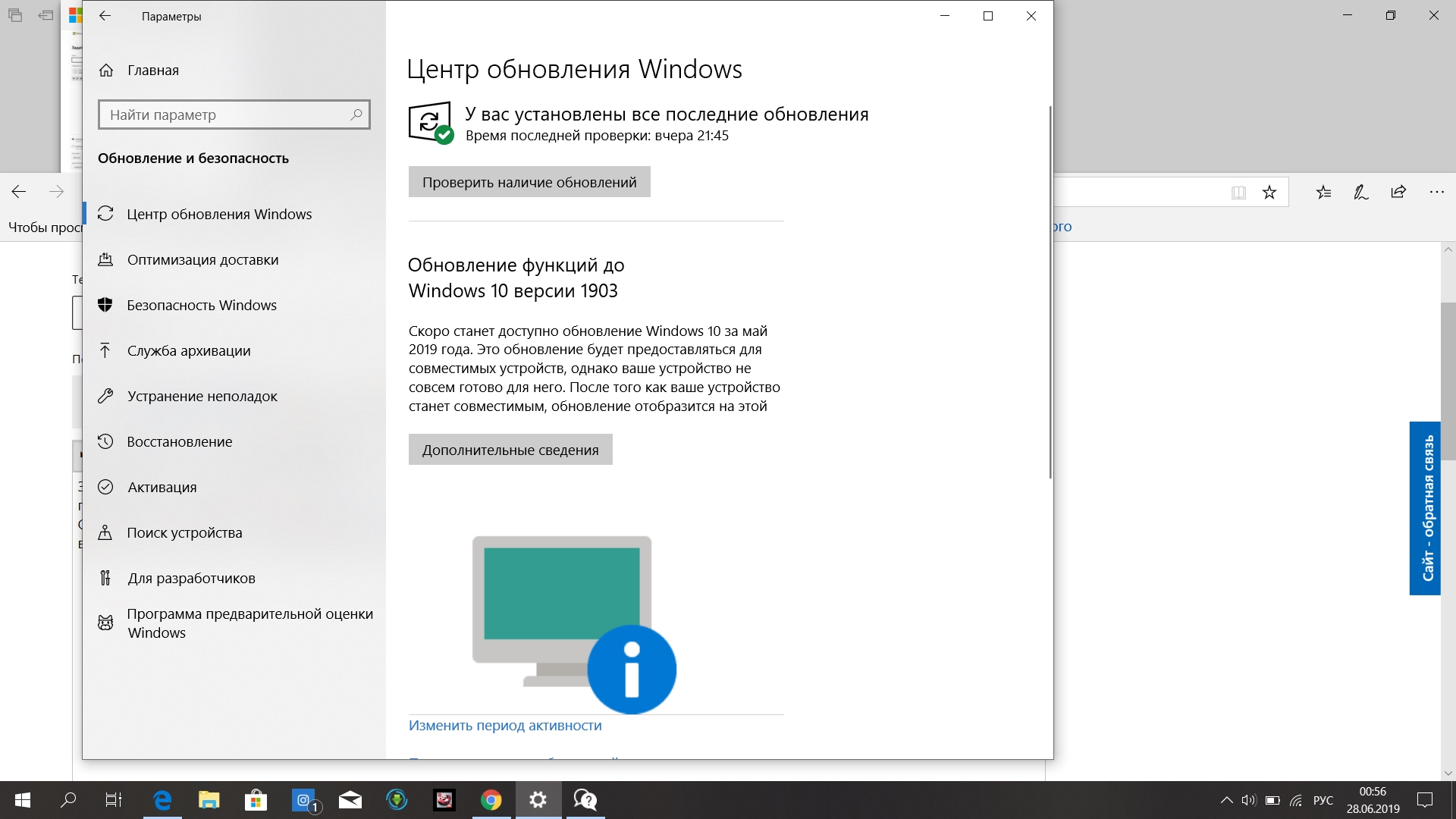Click Edge add notes pen icon

(x=1361, y=193)
